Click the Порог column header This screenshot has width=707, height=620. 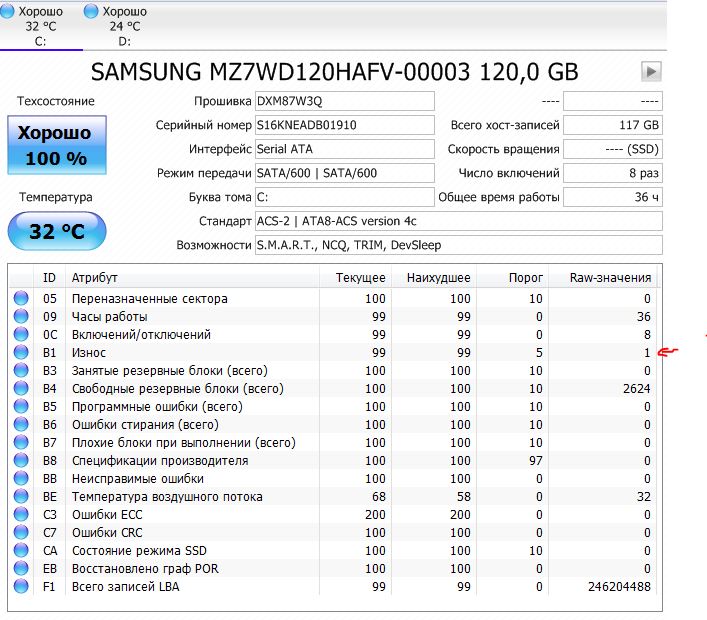(x=513, y=277)
